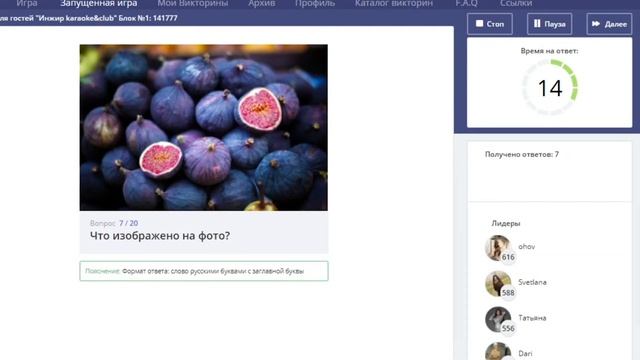
Task: Click the leader name ohov
Action: pos(527,247)
